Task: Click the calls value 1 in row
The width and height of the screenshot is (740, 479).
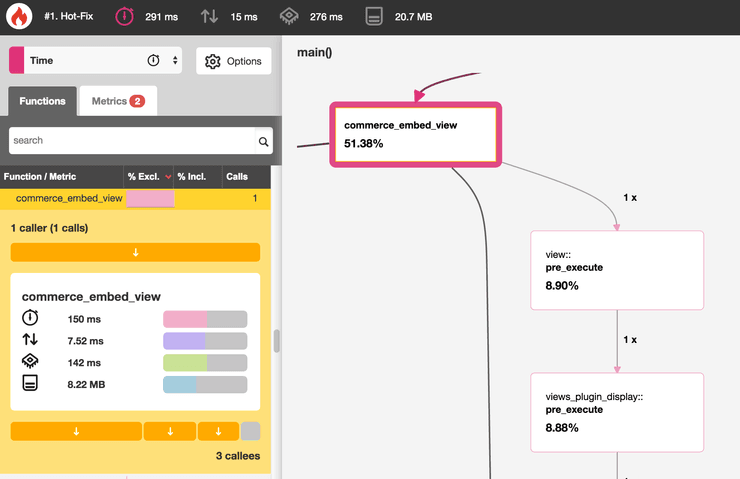Action: coord(255,198)
